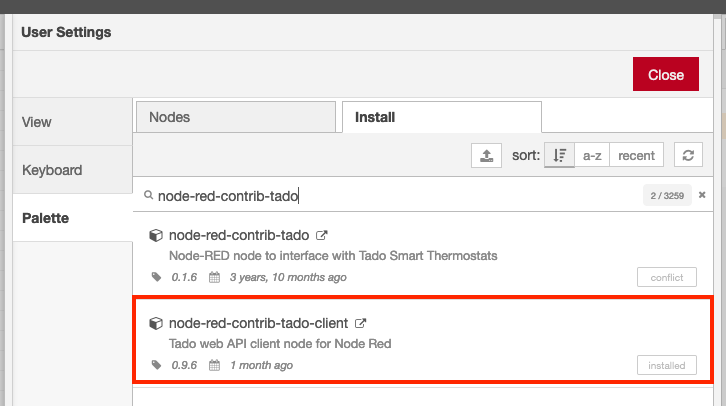Click the installed button for tado-client
The height and width of the screenshot is (406, 726).
tap(665, 365)
